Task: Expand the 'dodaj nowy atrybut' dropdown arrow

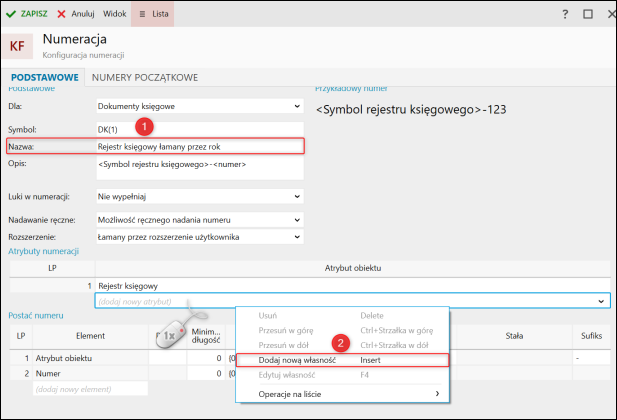Action: pos(601,301)
